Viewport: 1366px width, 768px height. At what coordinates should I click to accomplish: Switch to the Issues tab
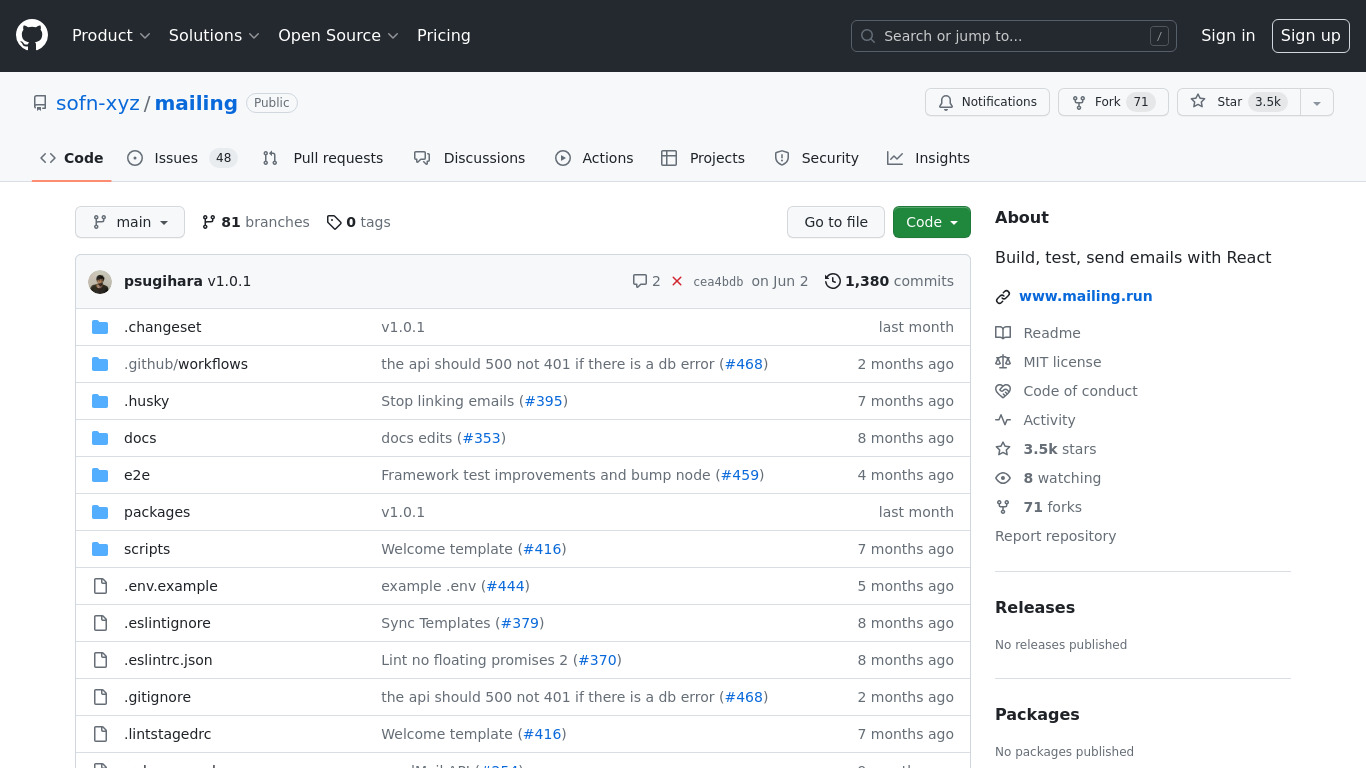[x=182, y=158]
